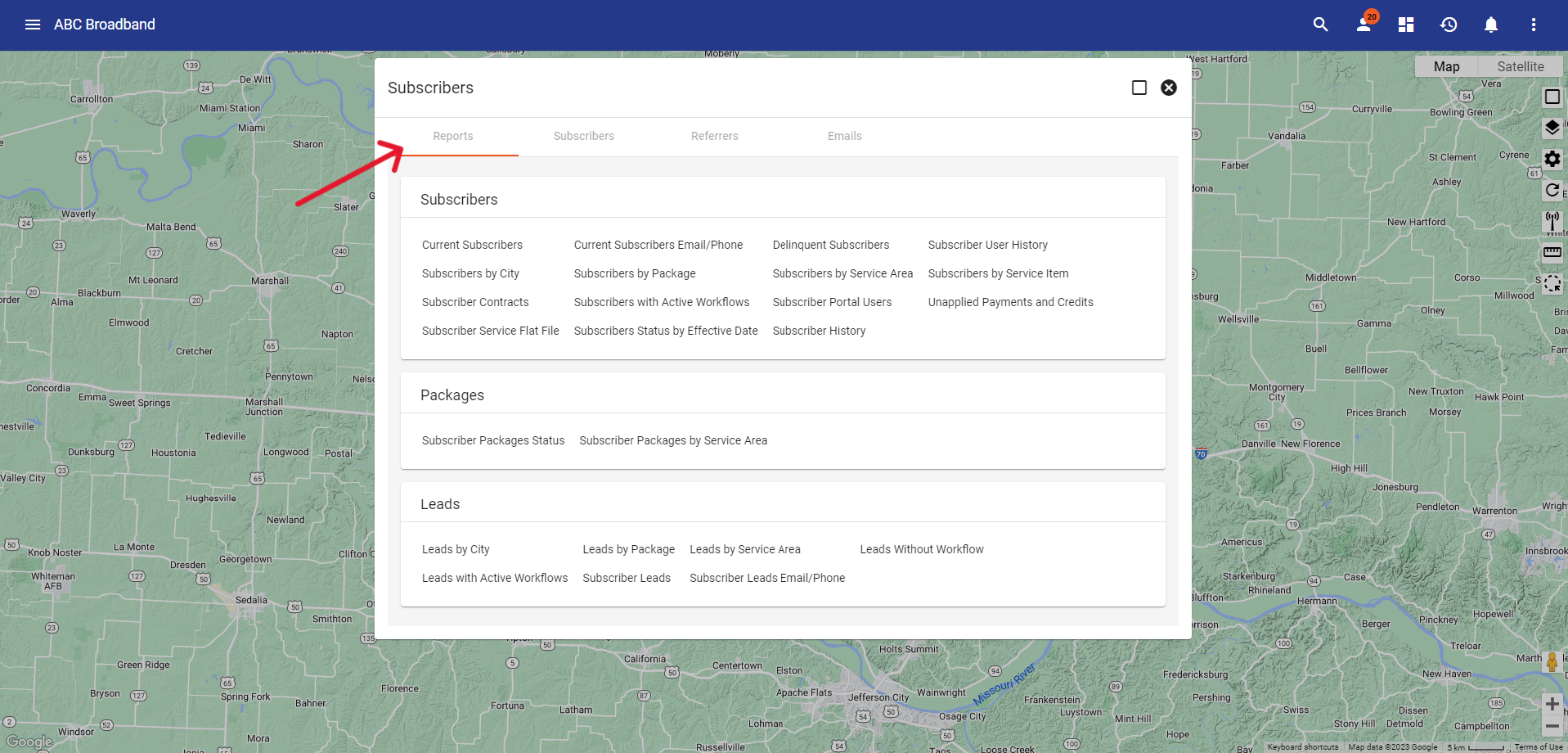This screenshot has height=753, width=1568.
Task: Open Subscribers by City report
Action: (x=470, y=273)
